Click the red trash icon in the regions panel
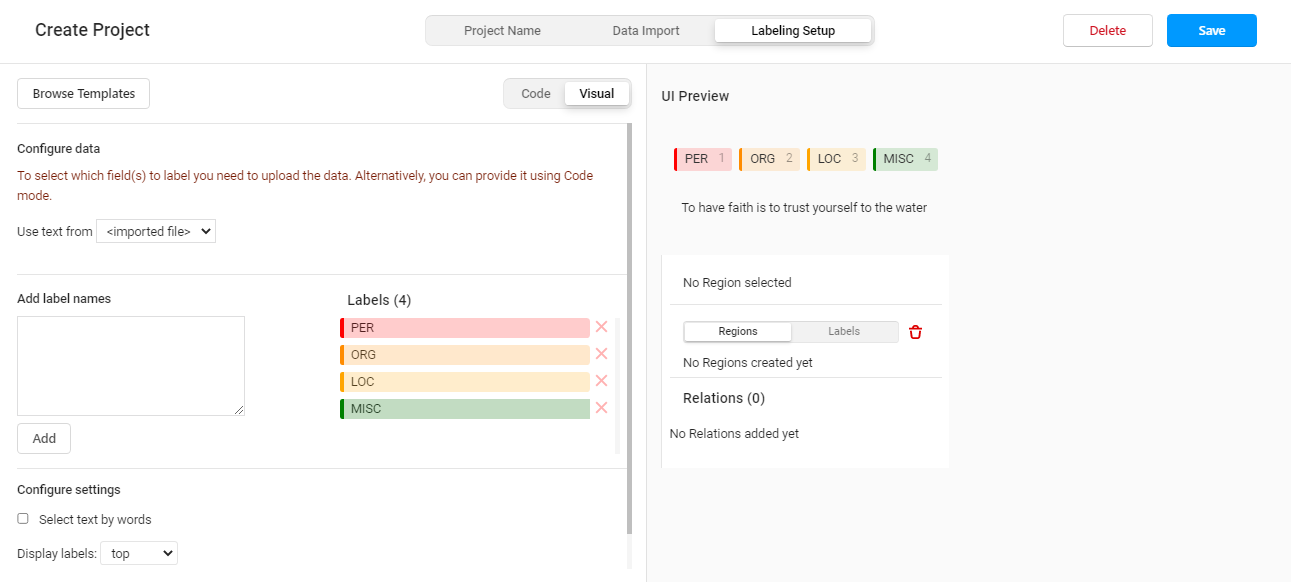Viewport: 1291px width, 582px height. pos(915,332)
